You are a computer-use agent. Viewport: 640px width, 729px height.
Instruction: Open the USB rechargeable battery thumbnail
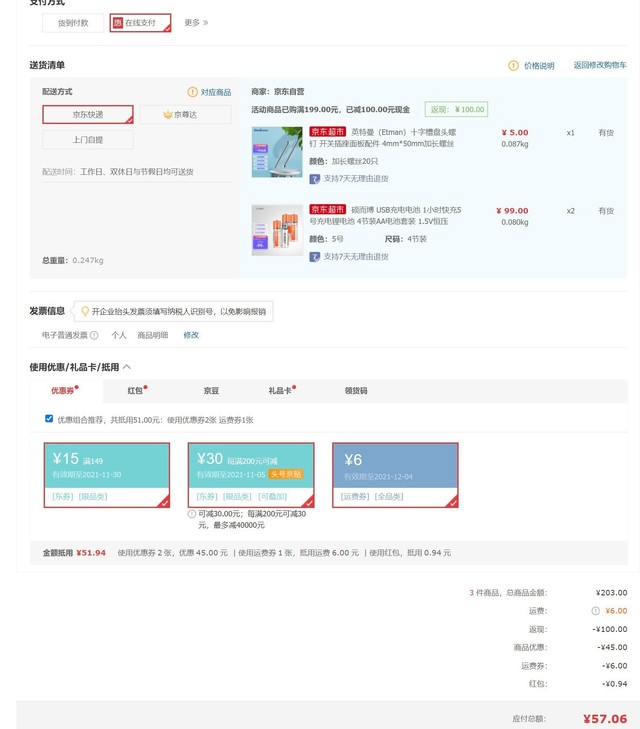[277, 230]
